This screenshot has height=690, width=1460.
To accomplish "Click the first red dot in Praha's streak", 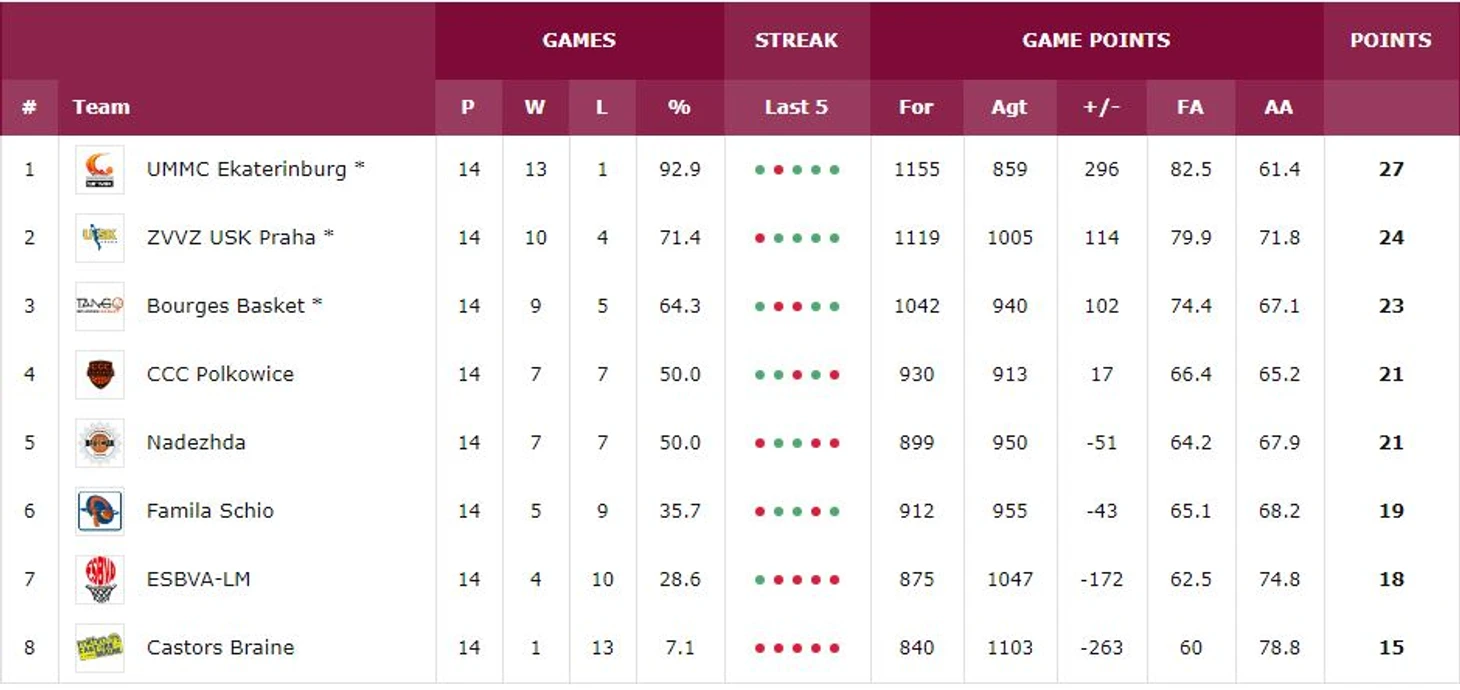I will [760, 238].
